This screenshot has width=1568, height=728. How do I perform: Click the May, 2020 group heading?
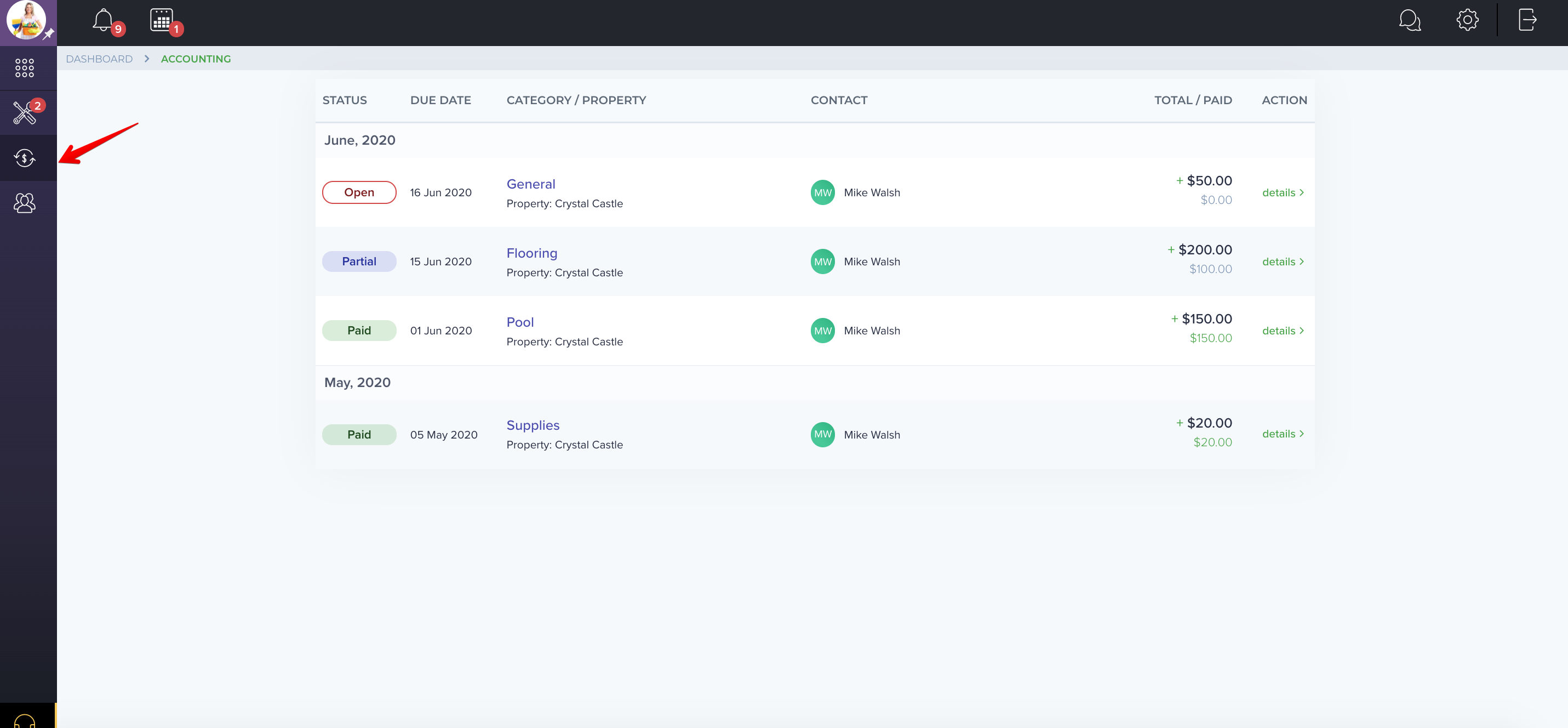(357, 383)
